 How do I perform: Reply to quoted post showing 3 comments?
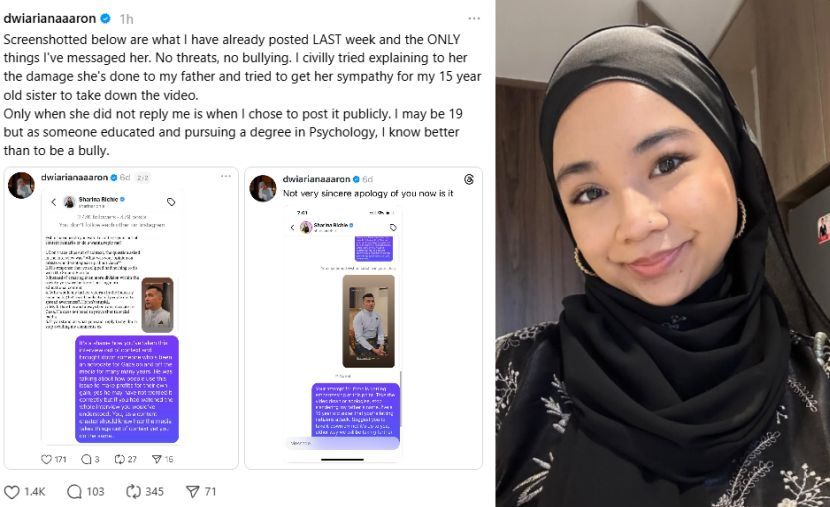coord(86,459)
